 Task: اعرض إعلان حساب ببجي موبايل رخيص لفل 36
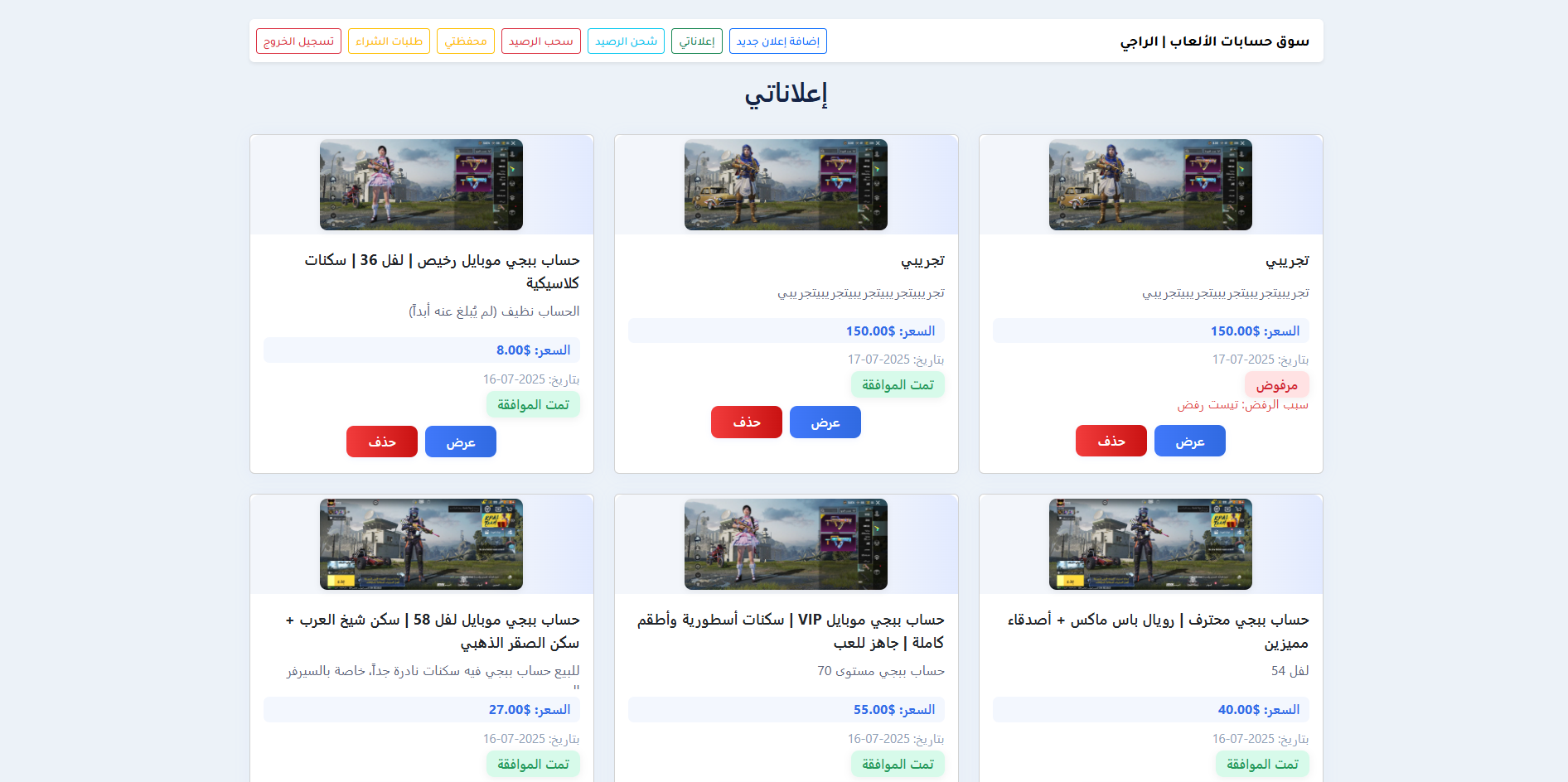460,441
